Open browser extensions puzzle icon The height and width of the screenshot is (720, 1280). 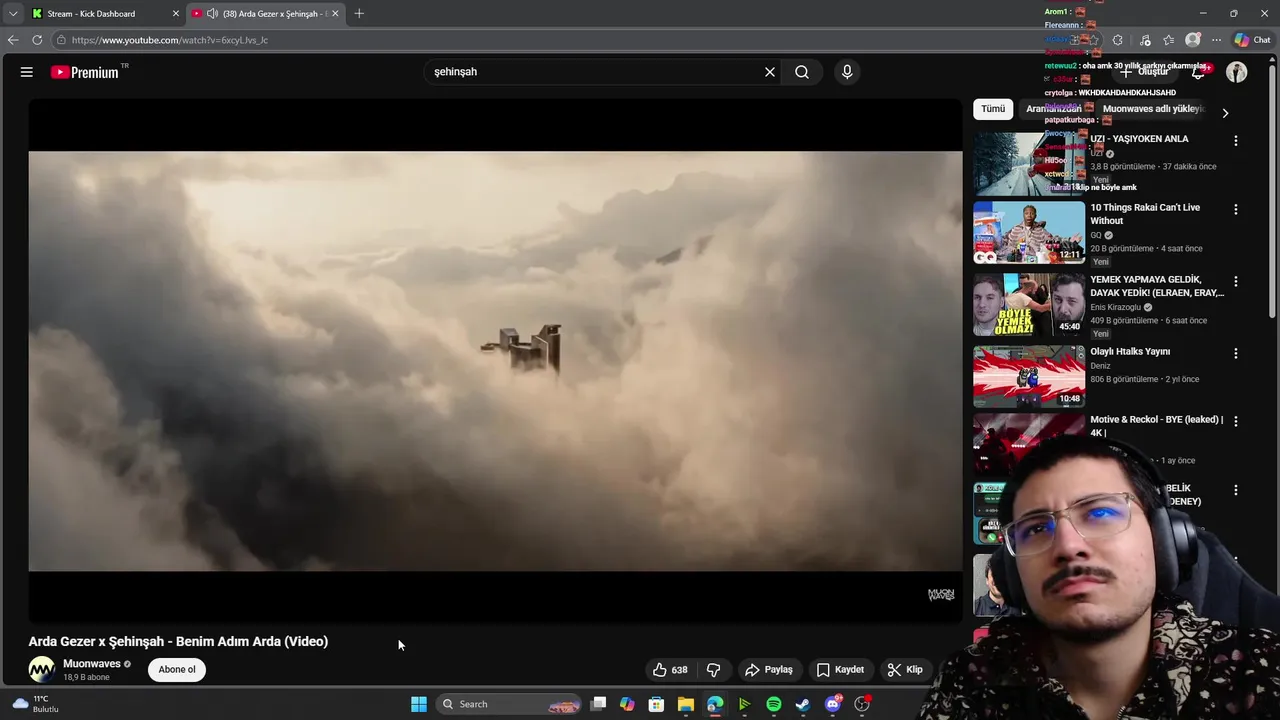[x=1118, y=40]
